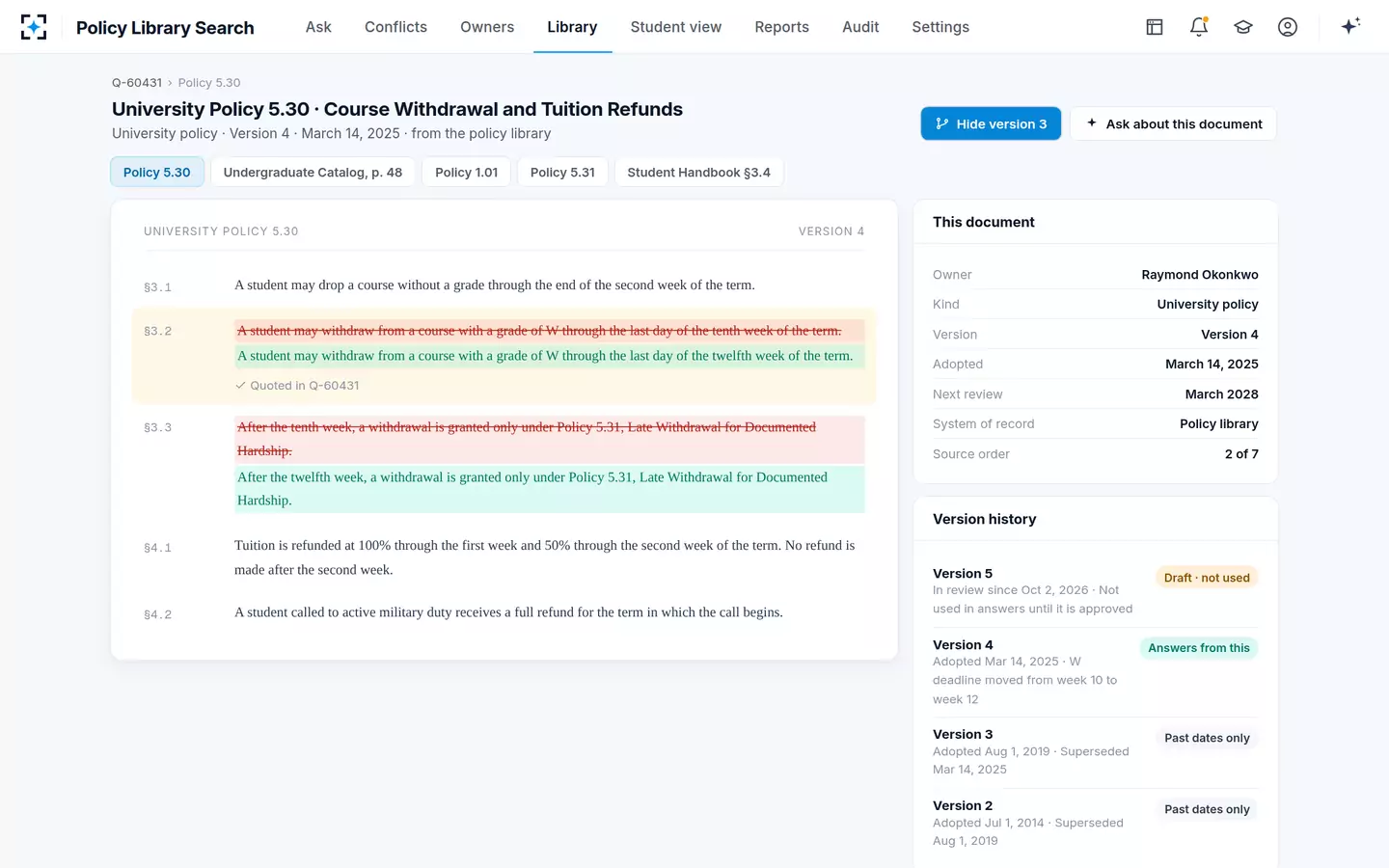Click the 'Policy library' system of record value
This screenshot has height=868, width=1389.
pos(1219,424)
